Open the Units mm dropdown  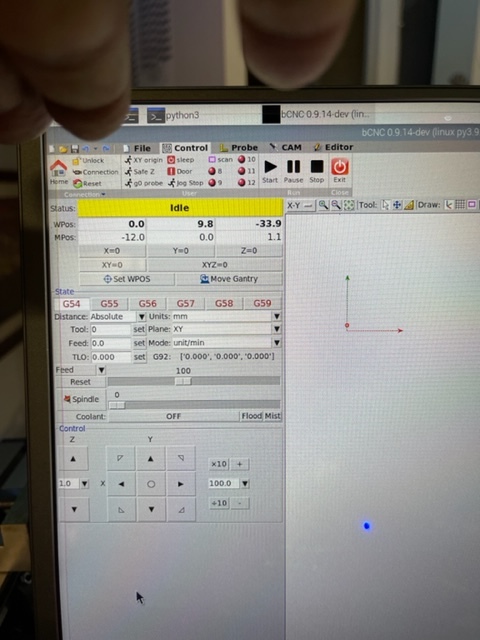[276, 316]
